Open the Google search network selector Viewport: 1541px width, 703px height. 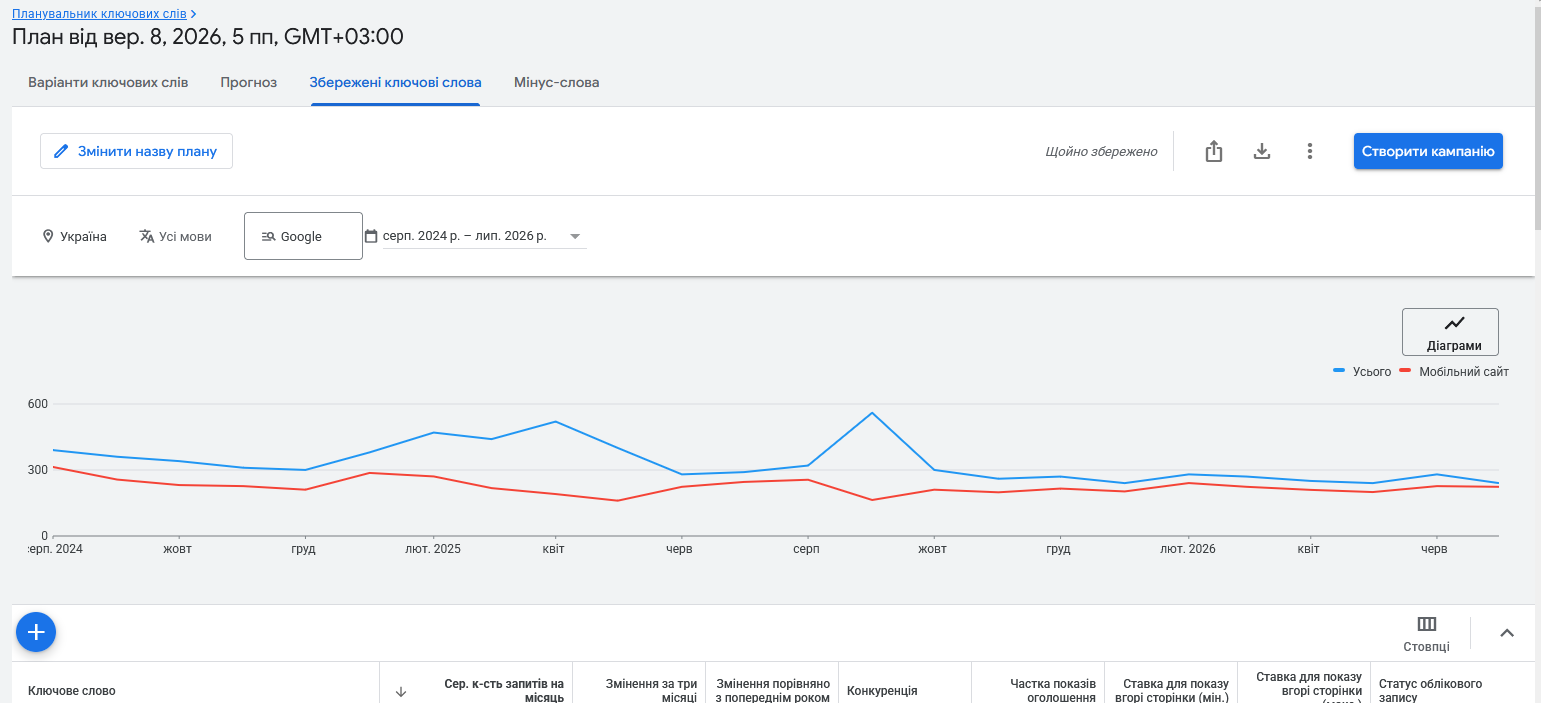point(303,236)
